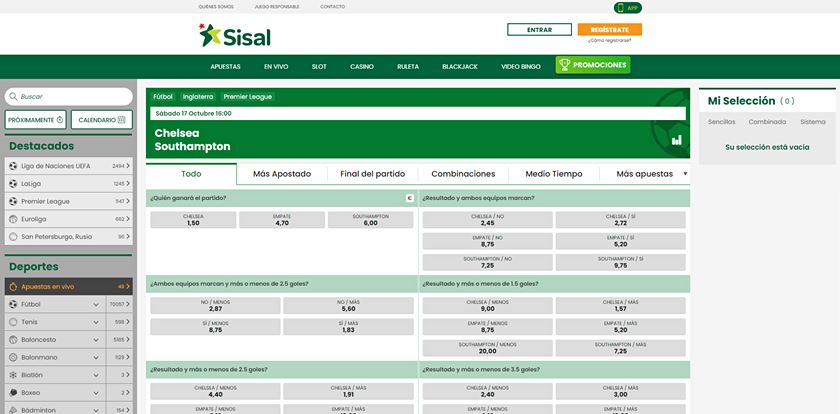
Task: Expand the Boxeo sport list
Action: coord(96,393)
